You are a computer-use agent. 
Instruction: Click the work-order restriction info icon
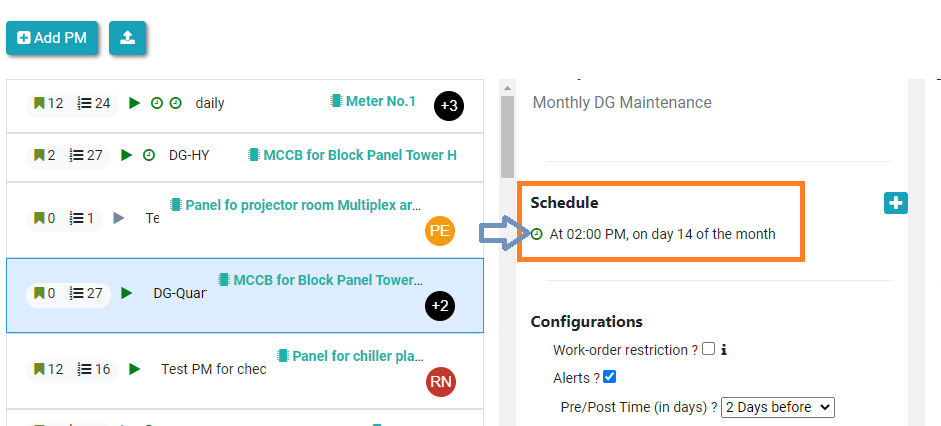724,350
